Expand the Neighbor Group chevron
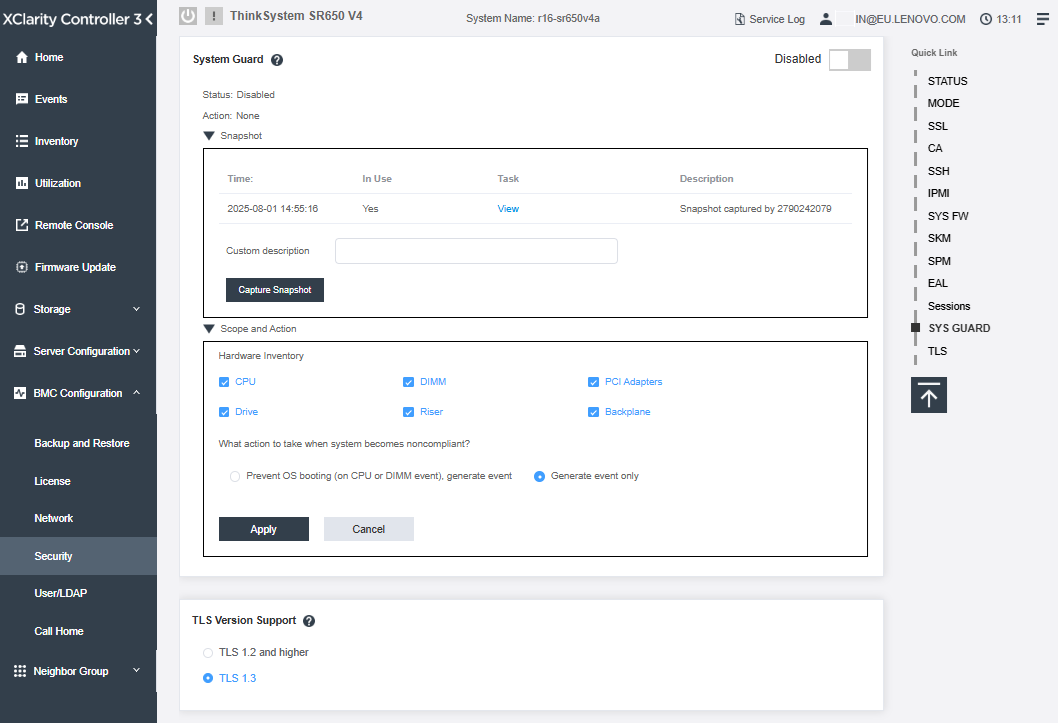 pos(136,670)
